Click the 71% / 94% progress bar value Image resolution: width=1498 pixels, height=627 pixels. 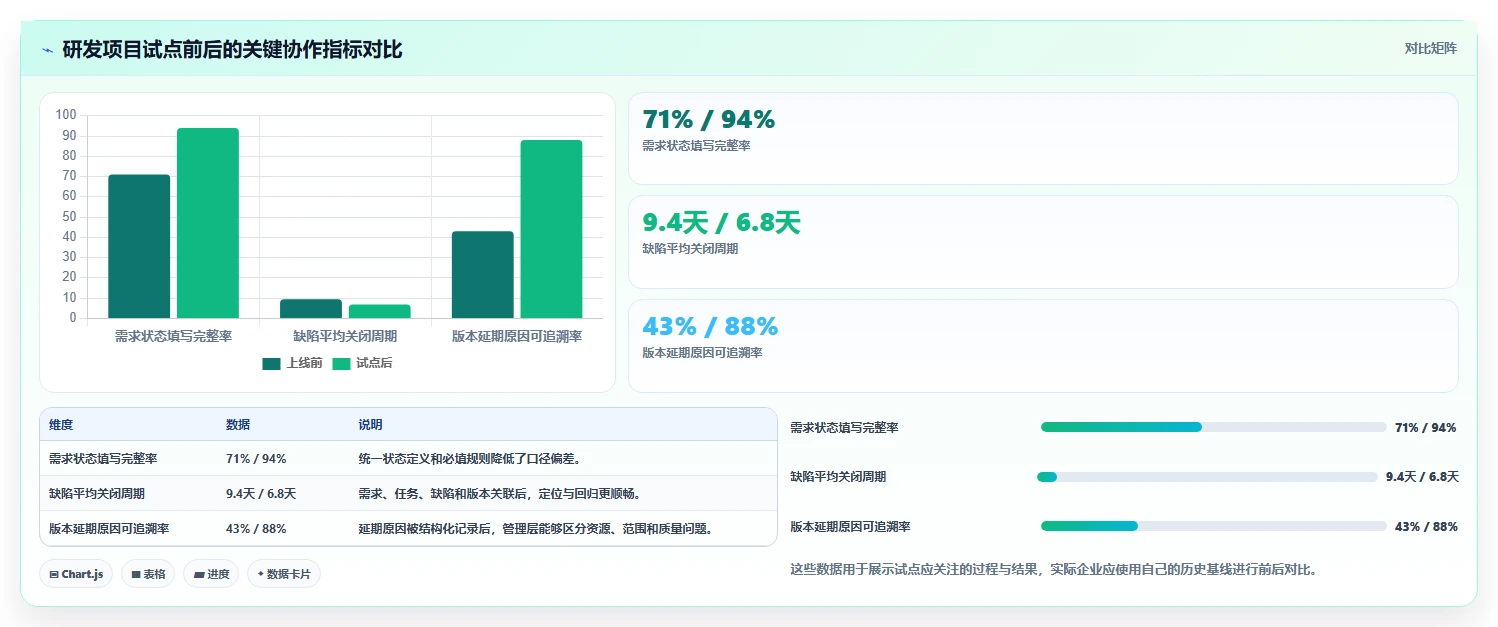click(1426, 428)
